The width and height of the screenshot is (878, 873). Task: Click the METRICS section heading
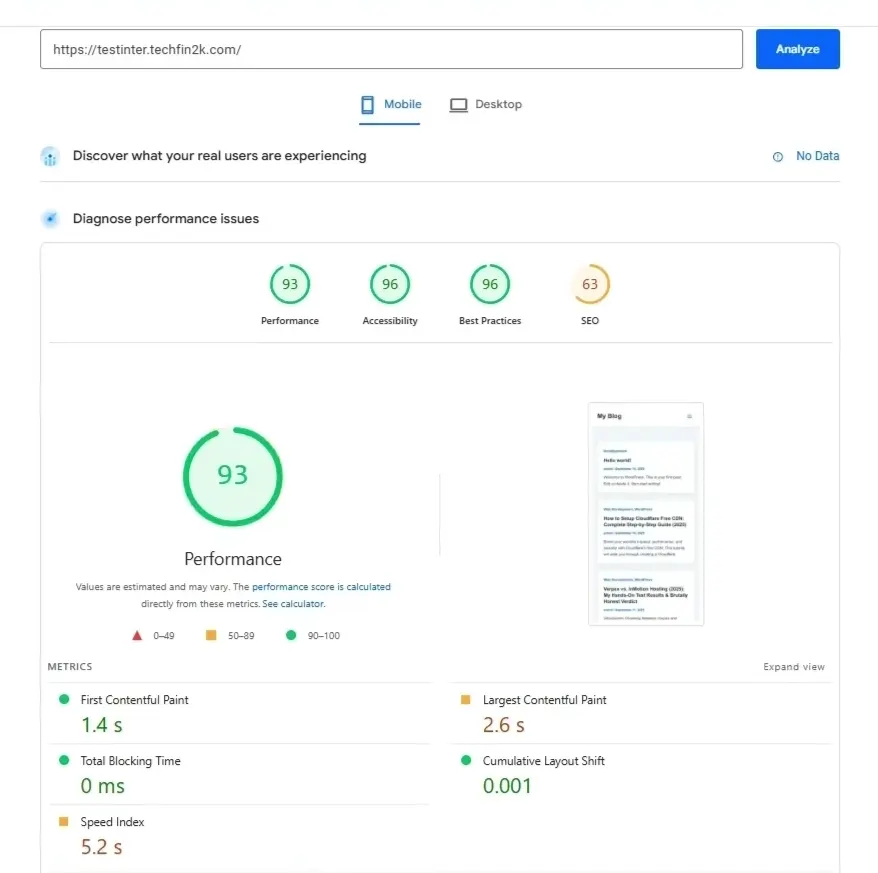click(70, 666)
